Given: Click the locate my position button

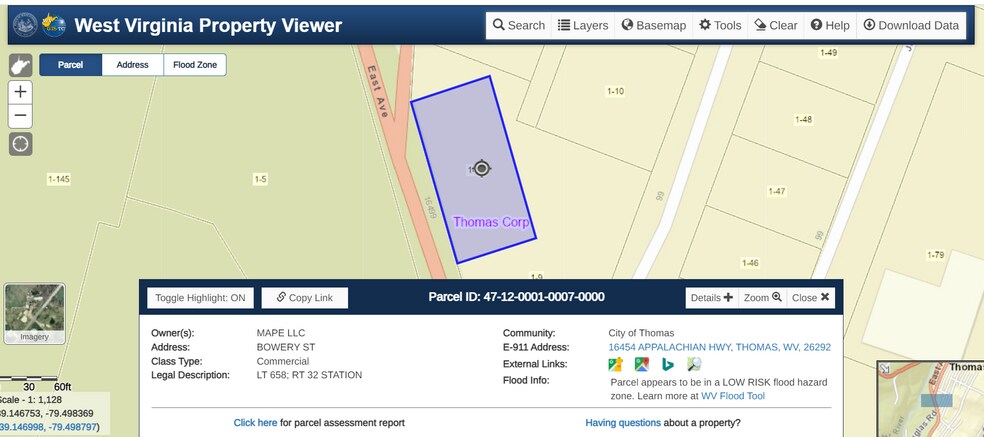Looking at the screenshot, I should pyautogui.click(x=20, y=144).
